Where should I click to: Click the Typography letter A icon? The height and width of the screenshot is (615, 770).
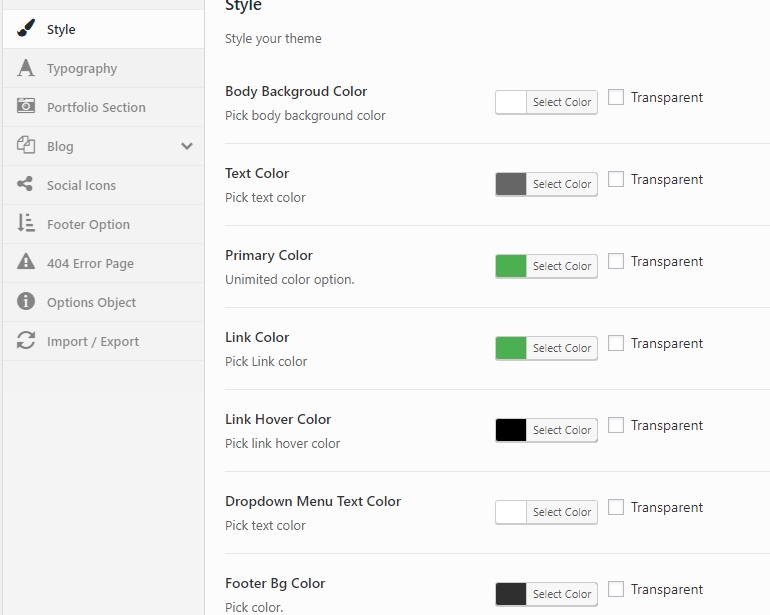click(26, 68)
